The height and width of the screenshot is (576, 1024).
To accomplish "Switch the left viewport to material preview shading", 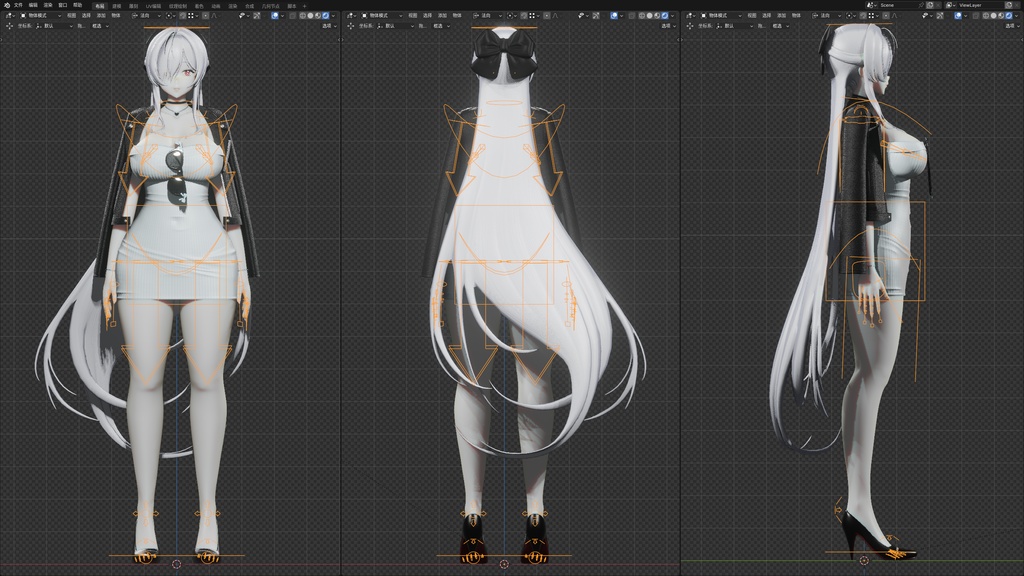I will click(x=319, y=16).
